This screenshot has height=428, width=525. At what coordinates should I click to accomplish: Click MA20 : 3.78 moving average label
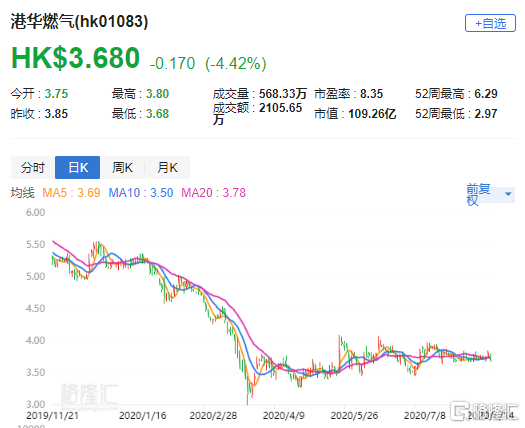tap(214, 193)
